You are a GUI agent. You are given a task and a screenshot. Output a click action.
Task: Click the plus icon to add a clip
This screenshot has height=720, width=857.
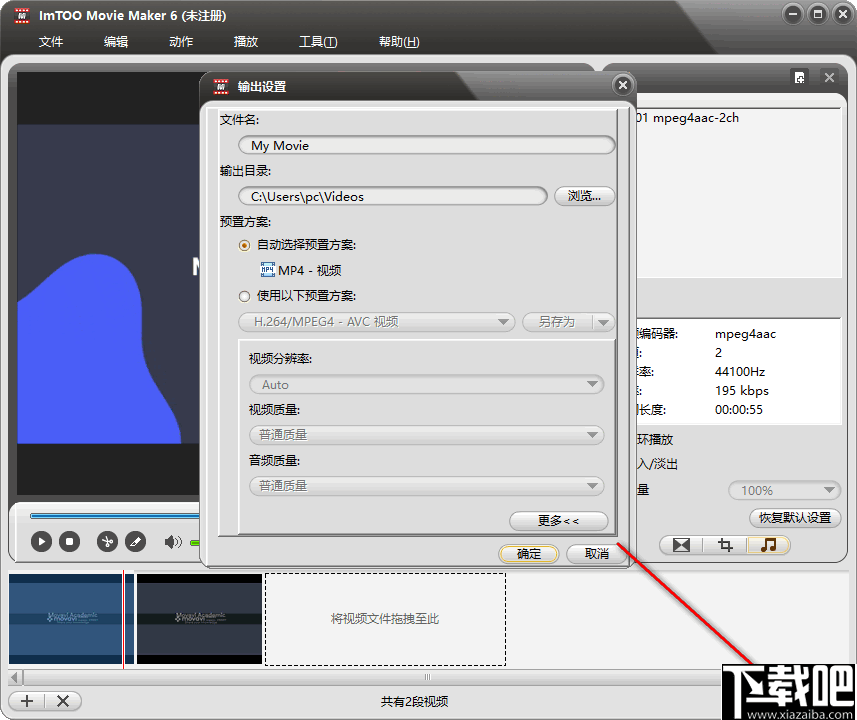tap(26, 700)
